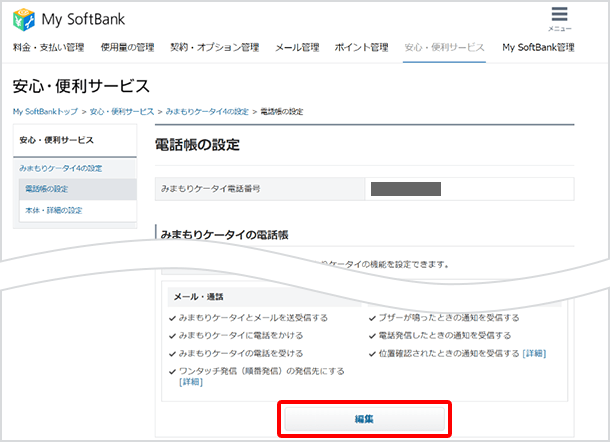Click みまもりケータイの電話を受ける text
Screen dimensions: 610x442
click(240, 353)
